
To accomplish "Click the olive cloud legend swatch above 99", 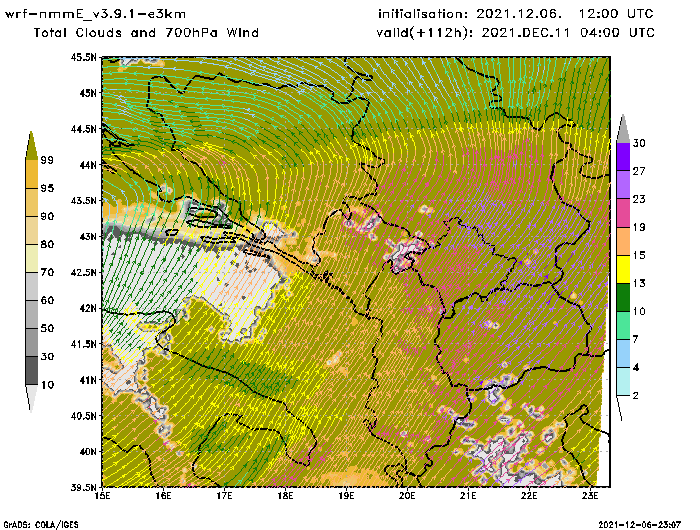I will click(31, 147).
